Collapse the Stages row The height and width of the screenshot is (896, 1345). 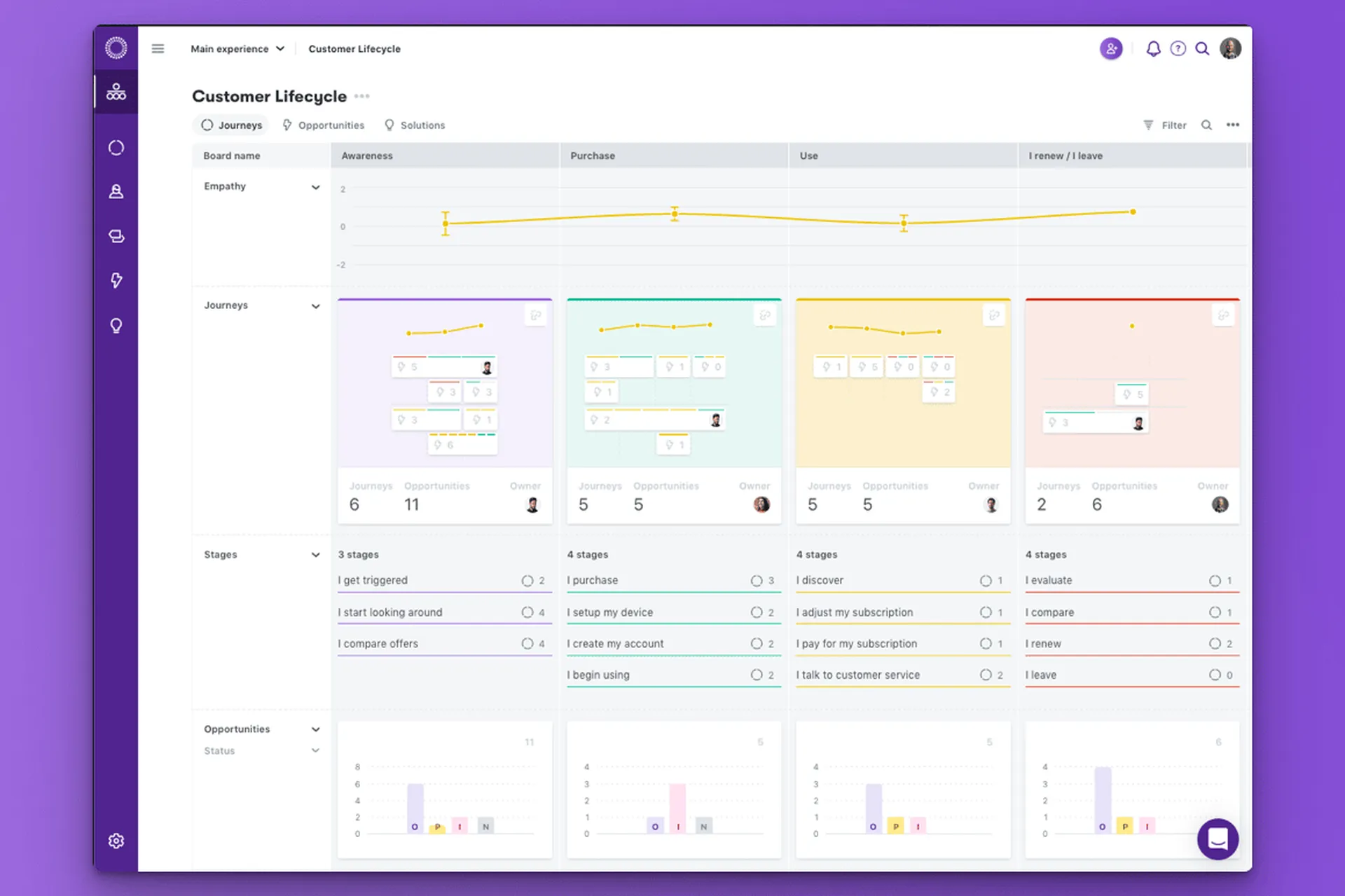coord(315,555)
